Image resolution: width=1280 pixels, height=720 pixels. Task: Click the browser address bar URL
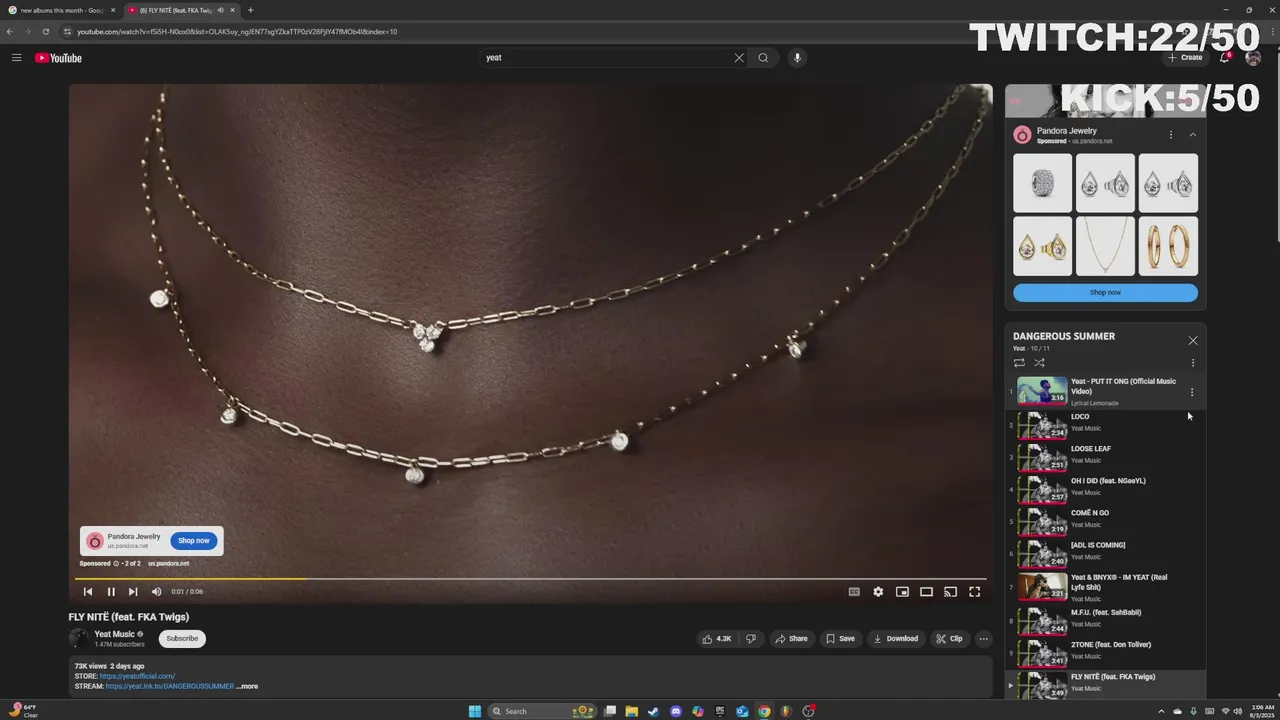237,32
